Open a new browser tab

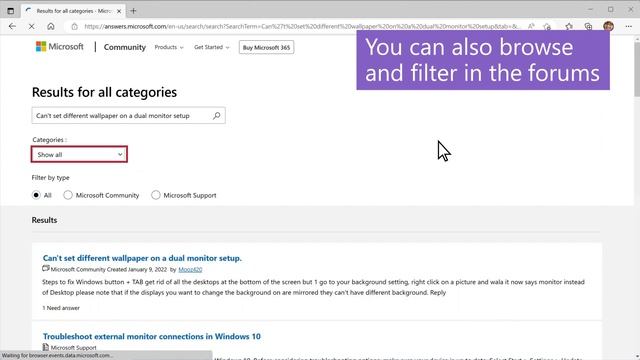(x=133, y=11)
